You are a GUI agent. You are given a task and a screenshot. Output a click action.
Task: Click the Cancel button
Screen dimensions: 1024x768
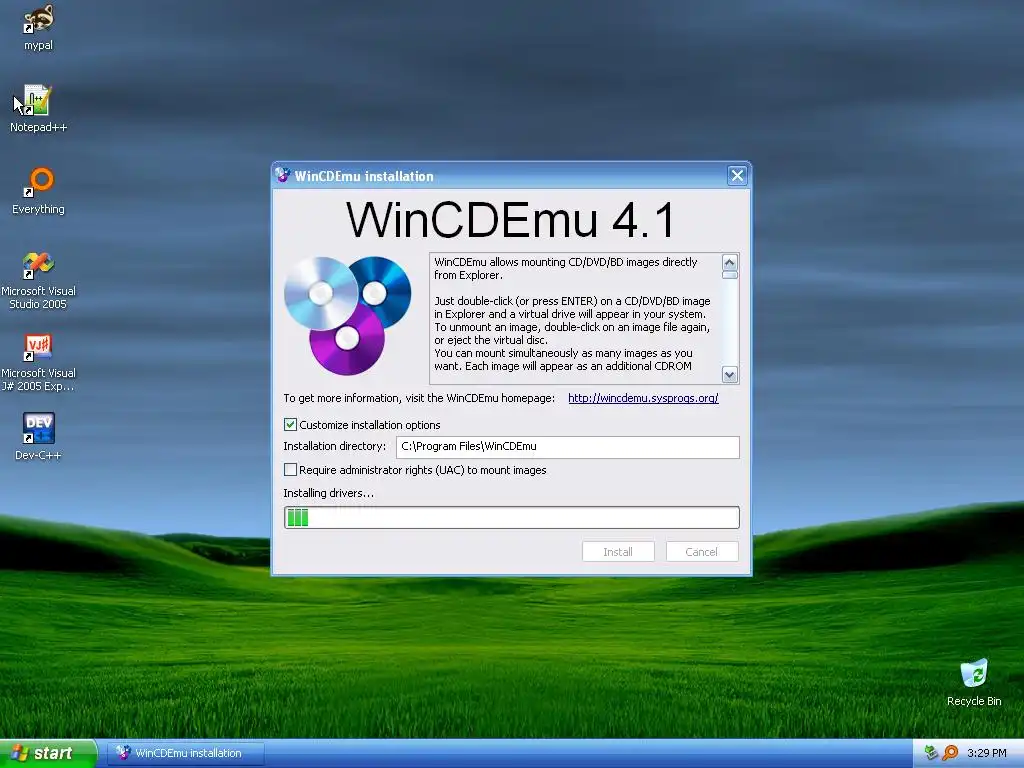(x=702, y=552)
